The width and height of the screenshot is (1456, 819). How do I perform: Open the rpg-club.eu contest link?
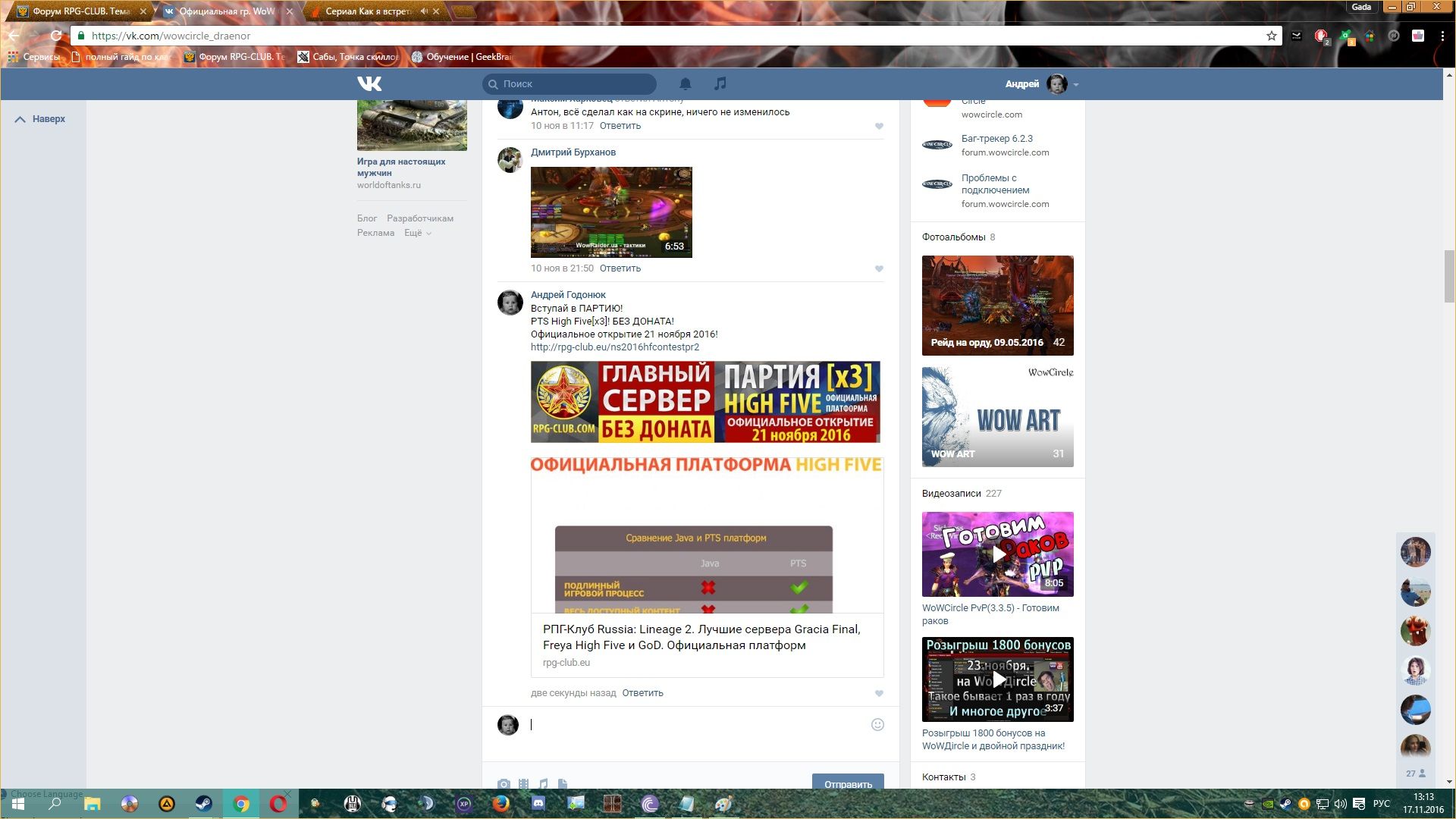tap(614, 347)
